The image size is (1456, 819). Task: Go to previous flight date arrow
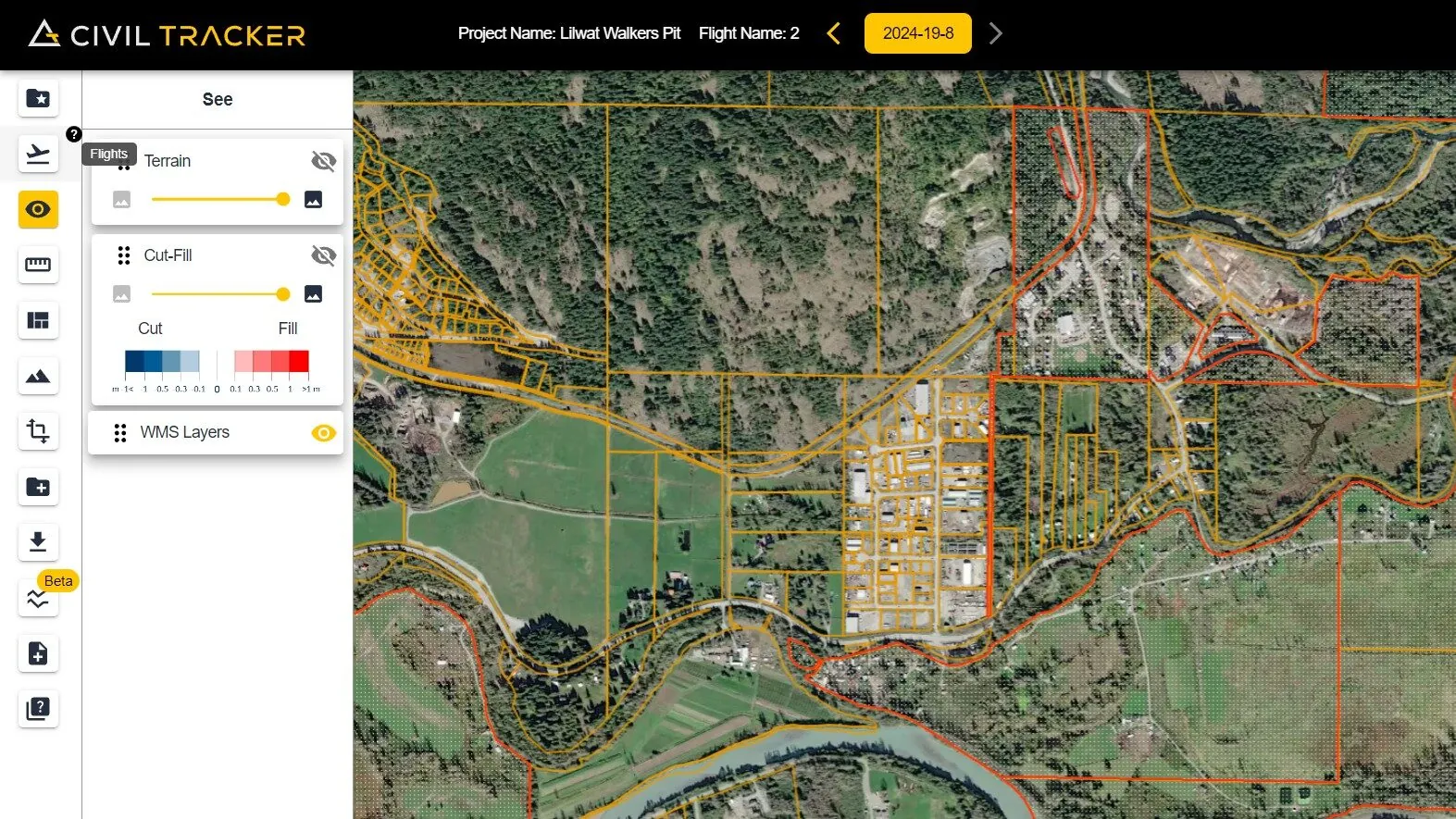(833, 33)
